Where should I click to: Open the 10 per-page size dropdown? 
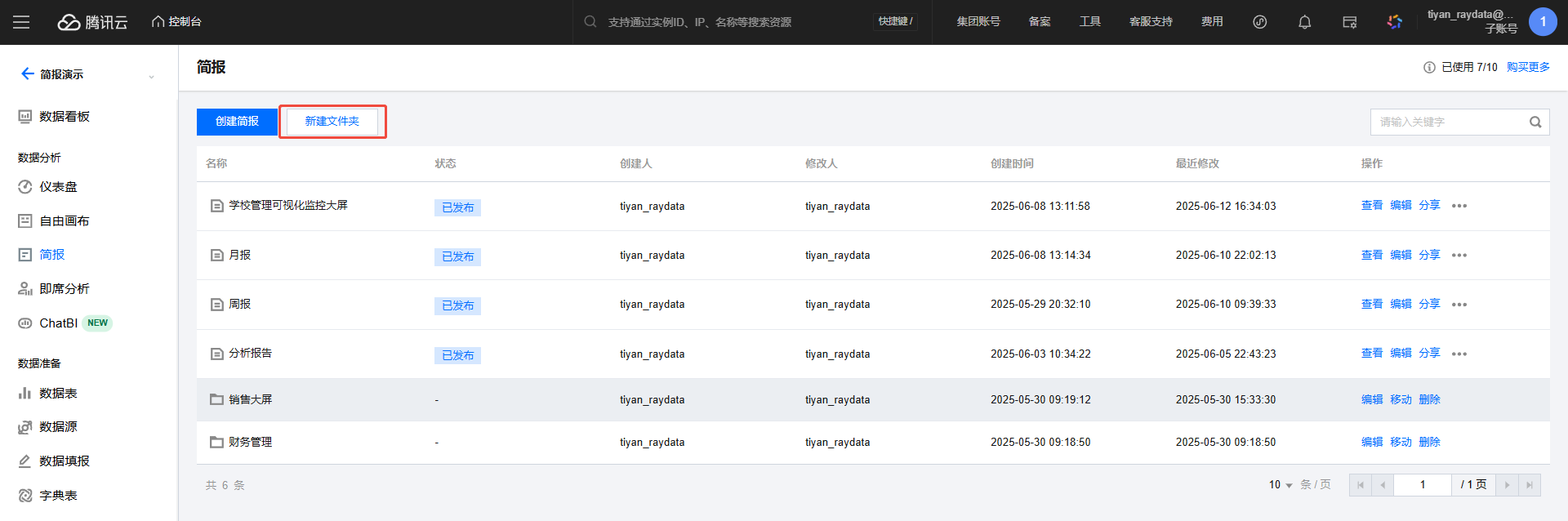tap(1280, 485)
